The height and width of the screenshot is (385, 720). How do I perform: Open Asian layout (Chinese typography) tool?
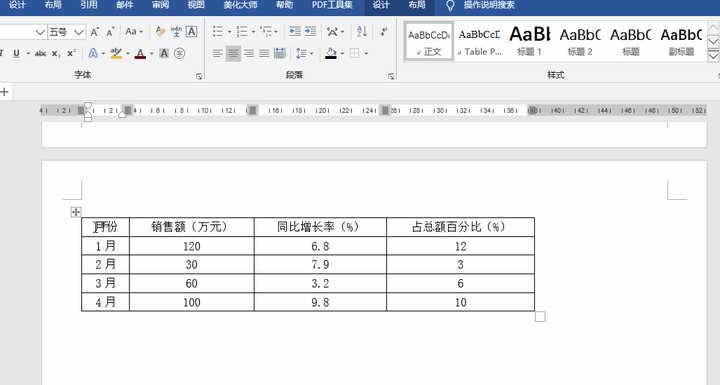(332, 32)
